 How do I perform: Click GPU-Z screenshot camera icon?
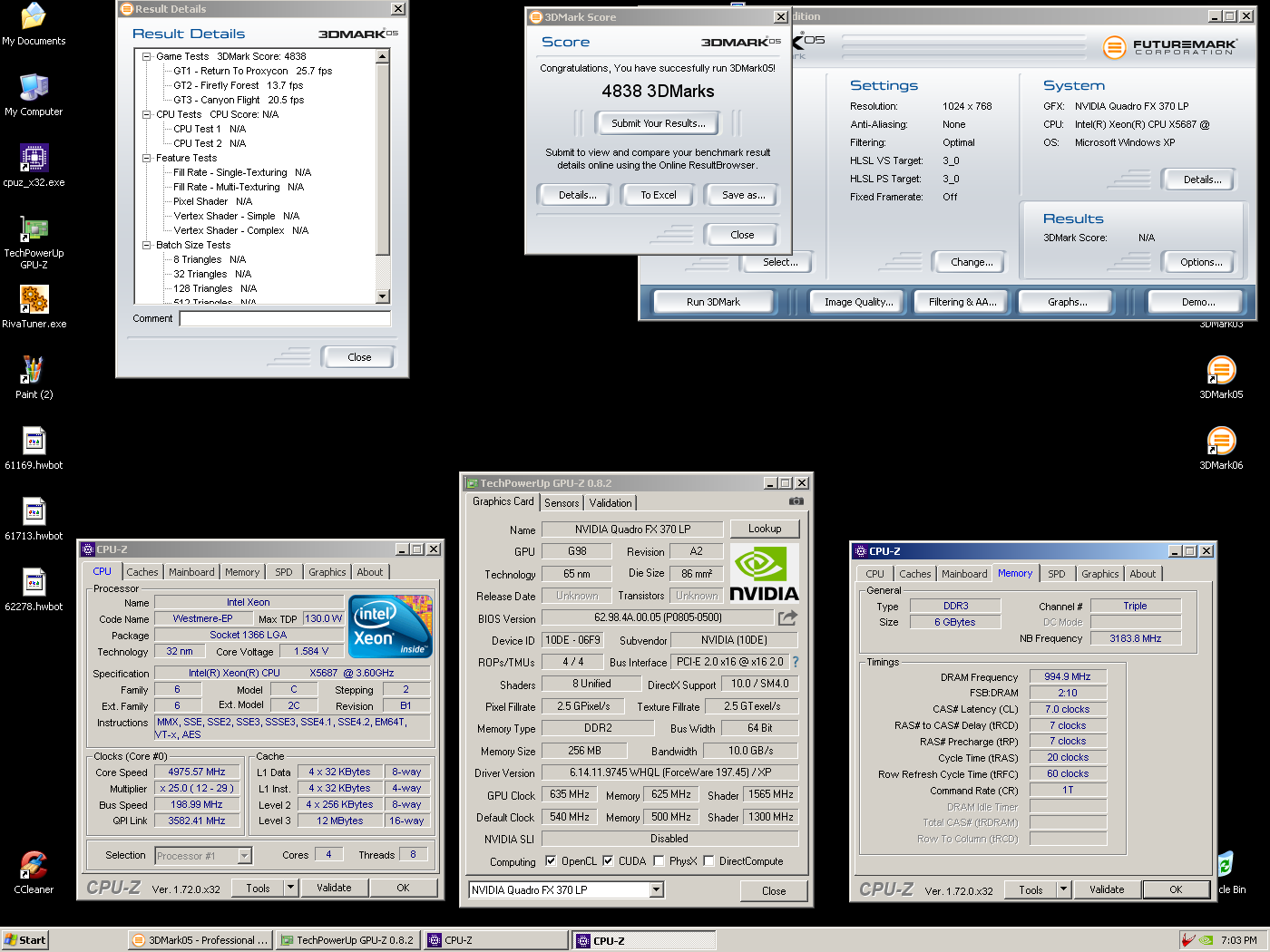coord(796,500)
